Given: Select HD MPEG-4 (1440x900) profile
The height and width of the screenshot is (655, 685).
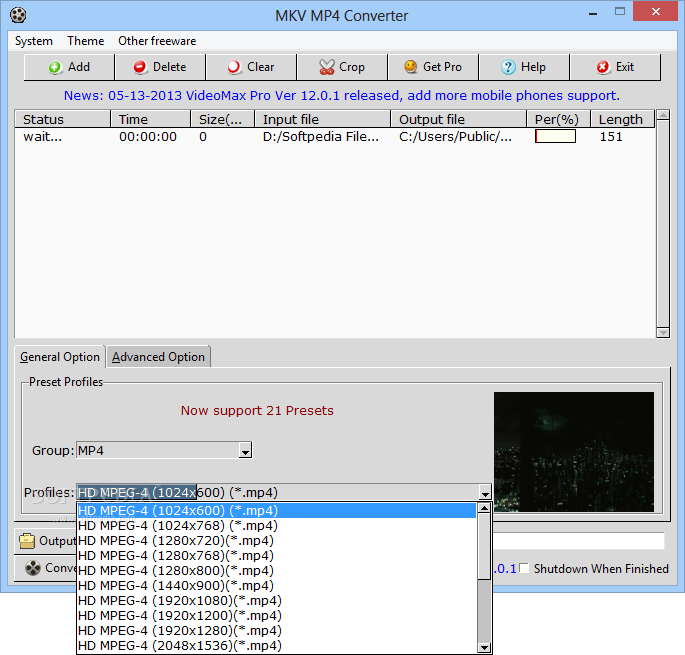Looking at the screenshot, I should (x=277, y=586).
